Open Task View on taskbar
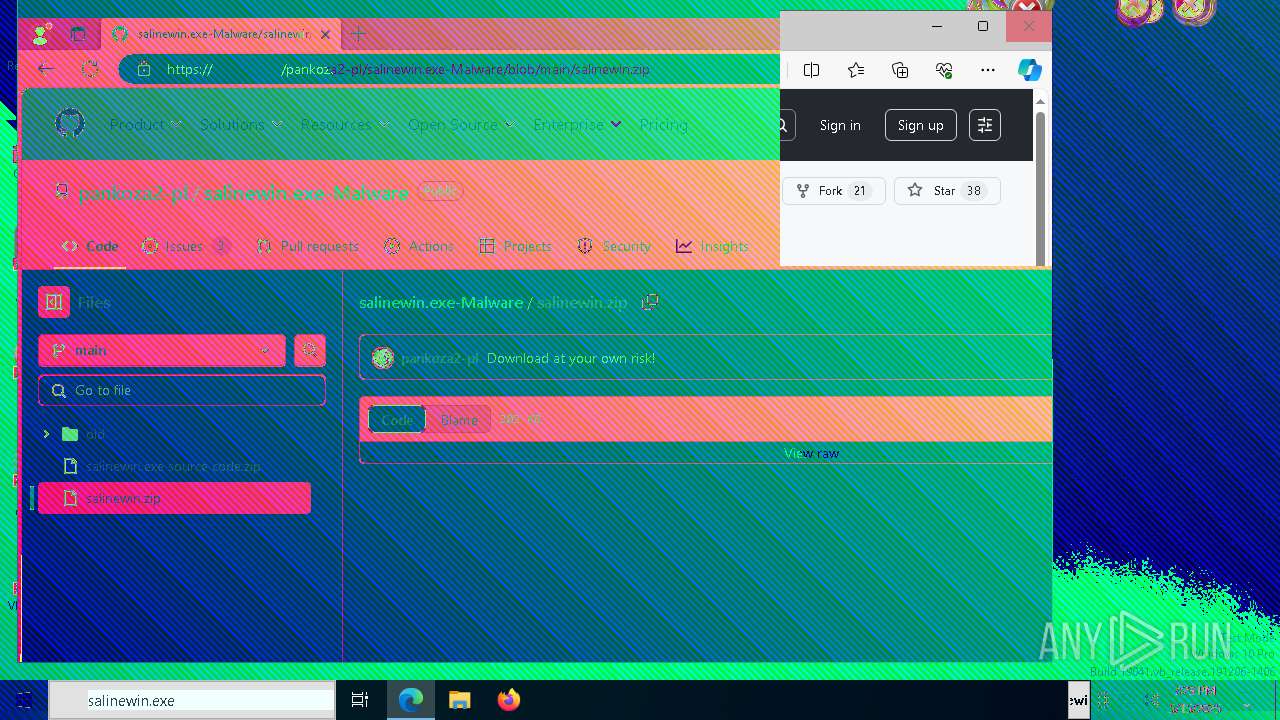Screen dimensions: 1280x720 (x=360, y=700)
